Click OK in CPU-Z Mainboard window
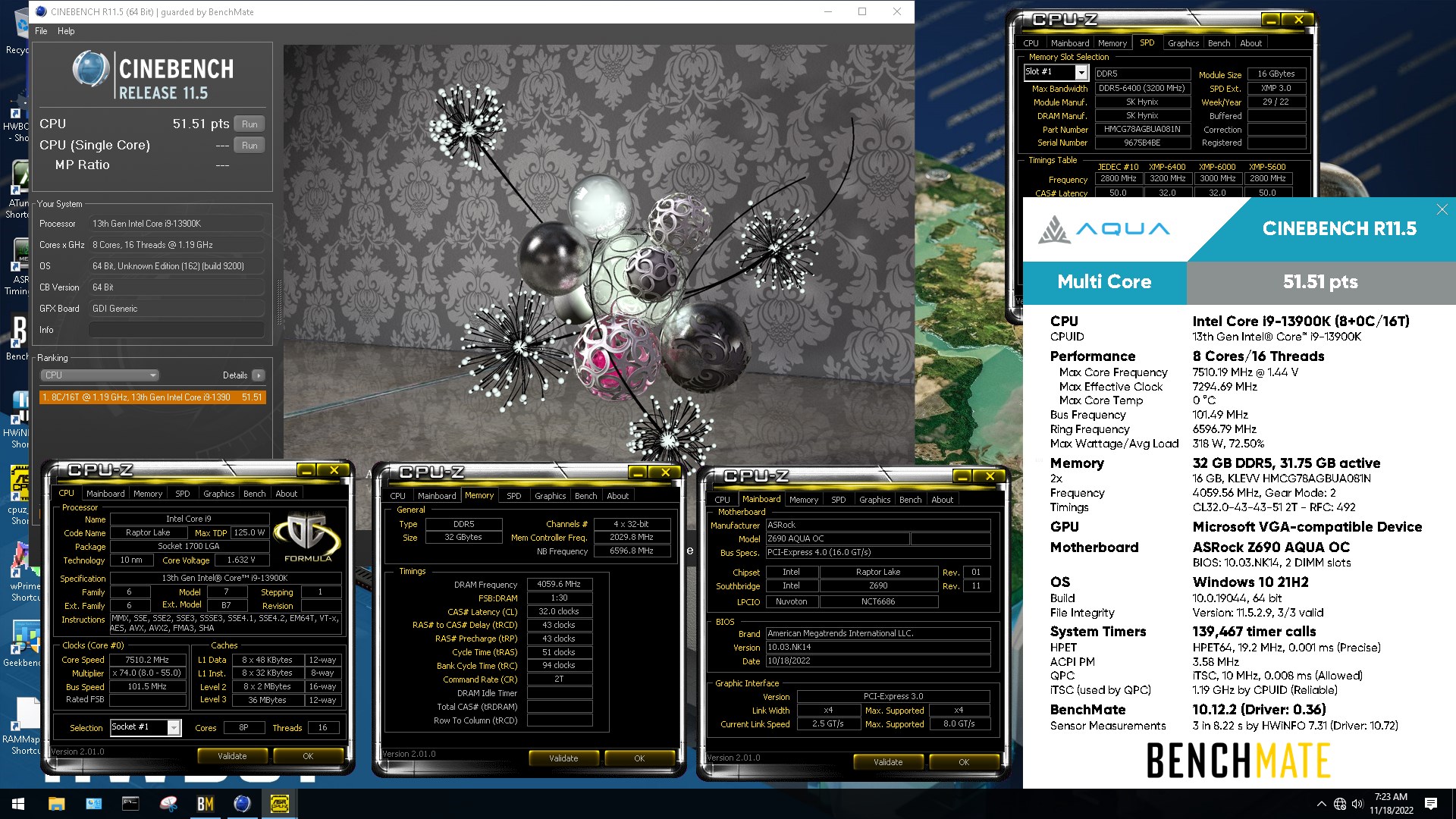The width and height of the screenshot is (1456, 819). [x=964, y=762]
